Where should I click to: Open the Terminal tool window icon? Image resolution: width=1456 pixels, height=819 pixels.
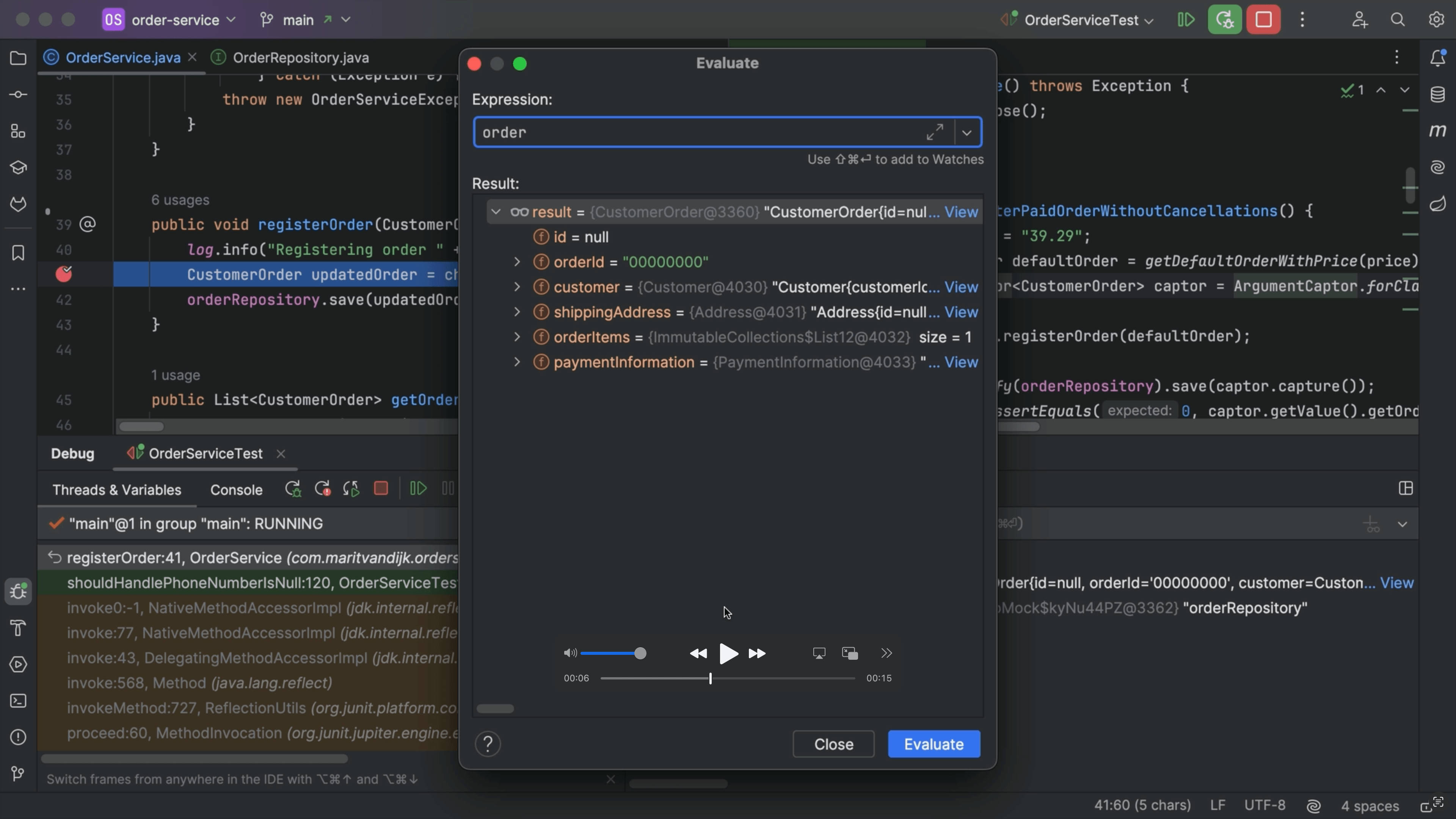[x=18, y=701]
